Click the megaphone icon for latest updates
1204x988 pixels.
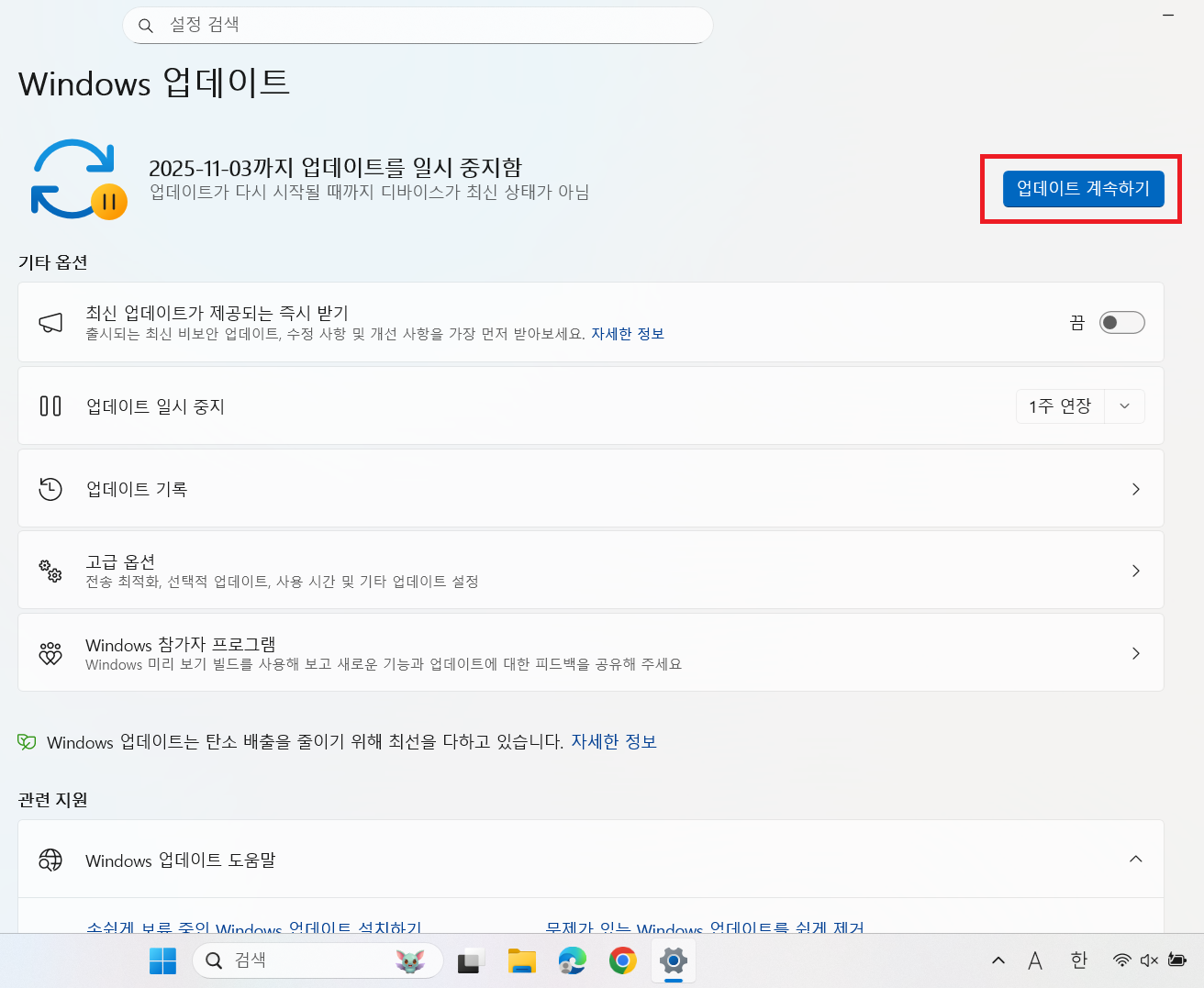pyautogui.click(x=50, y=322)
